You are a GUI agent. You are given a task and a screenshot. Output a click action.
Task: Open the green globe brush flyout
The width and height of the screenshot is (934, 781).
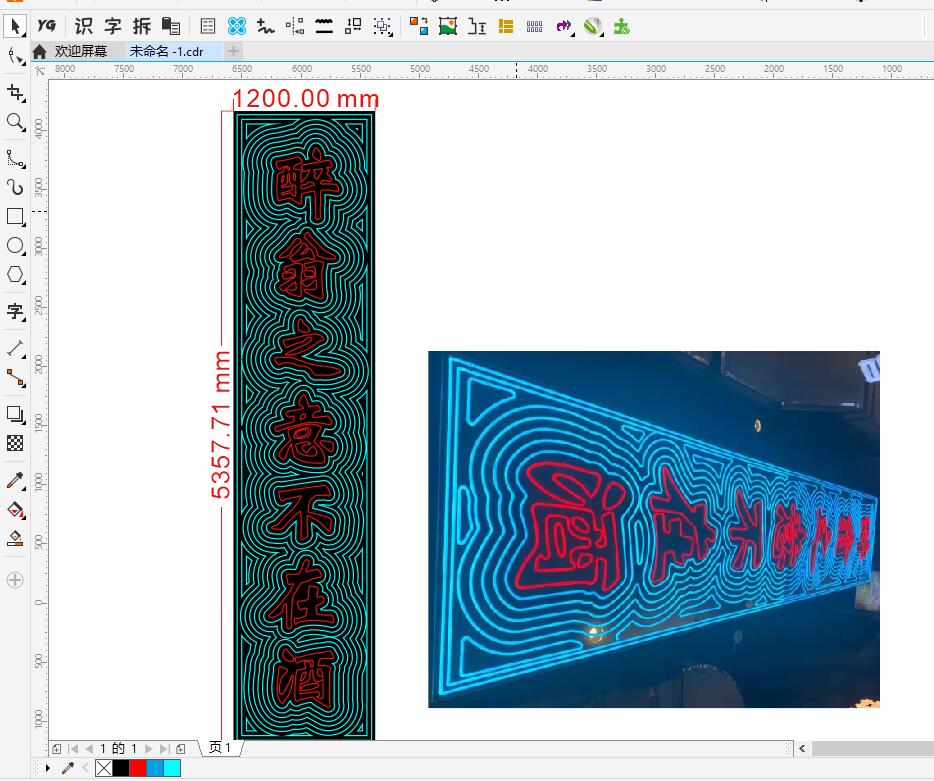pos(593,26)
